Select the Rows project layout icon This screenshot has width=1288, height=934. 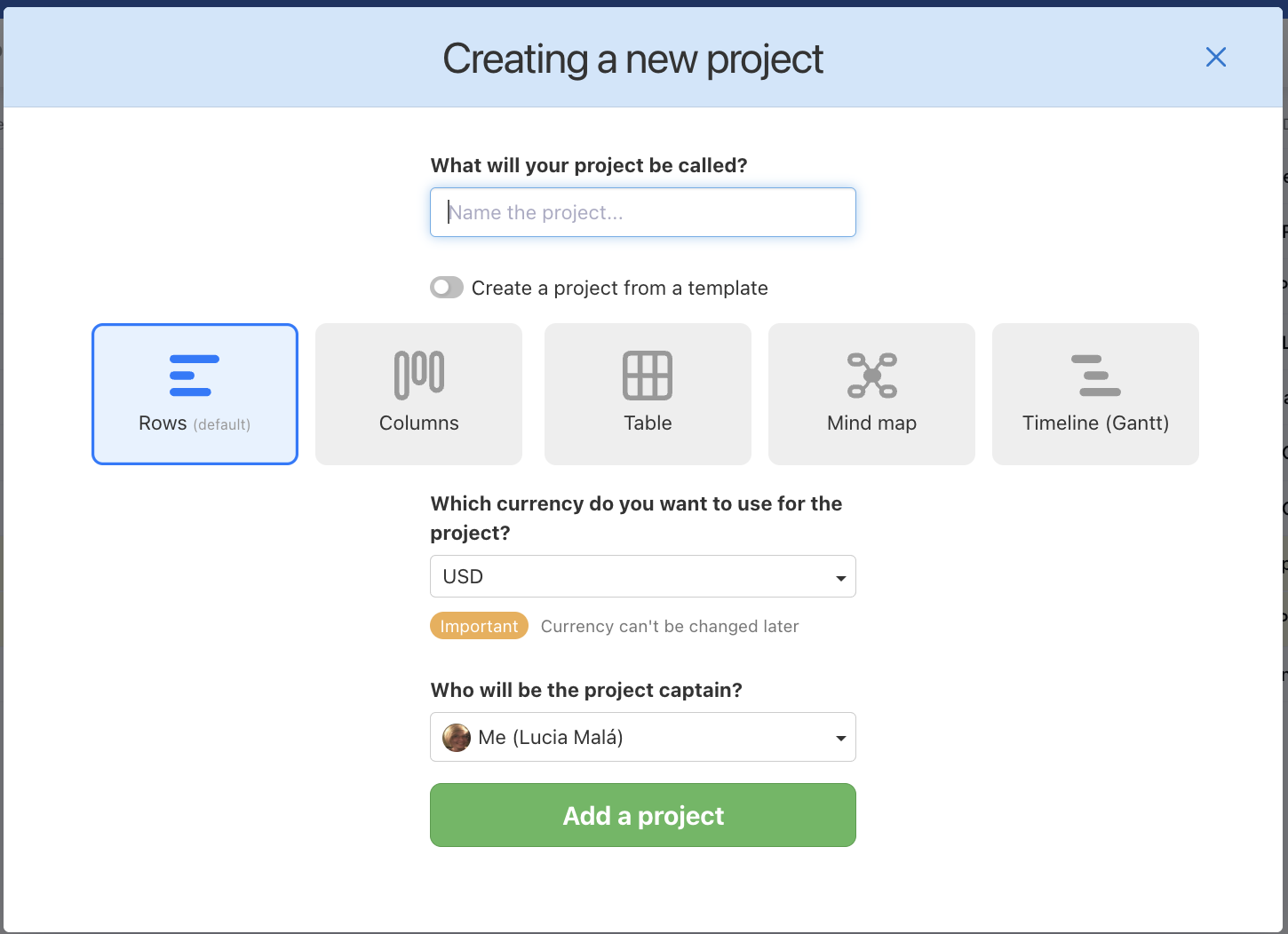[195, 393]
